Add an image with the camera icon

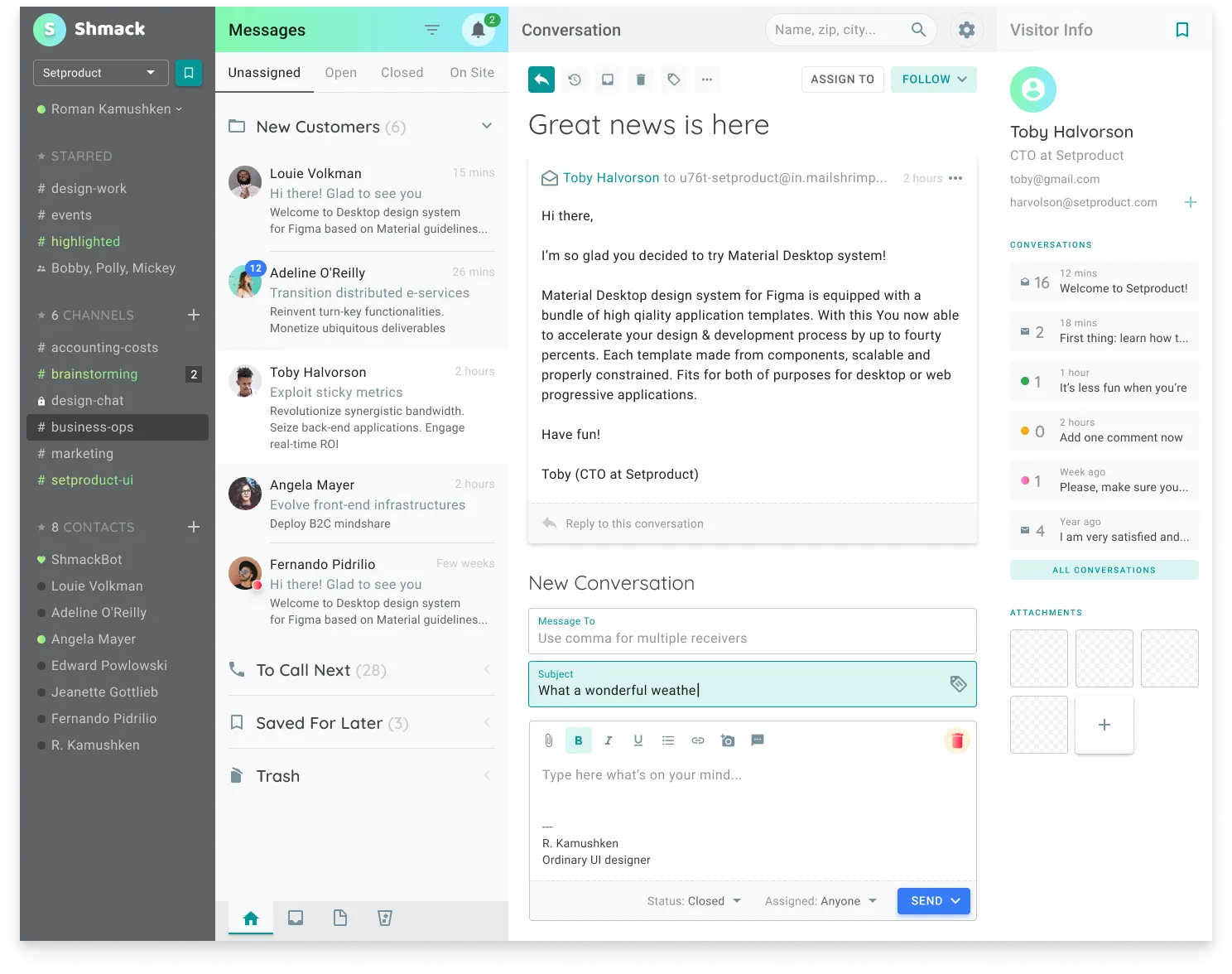point(728,740)
